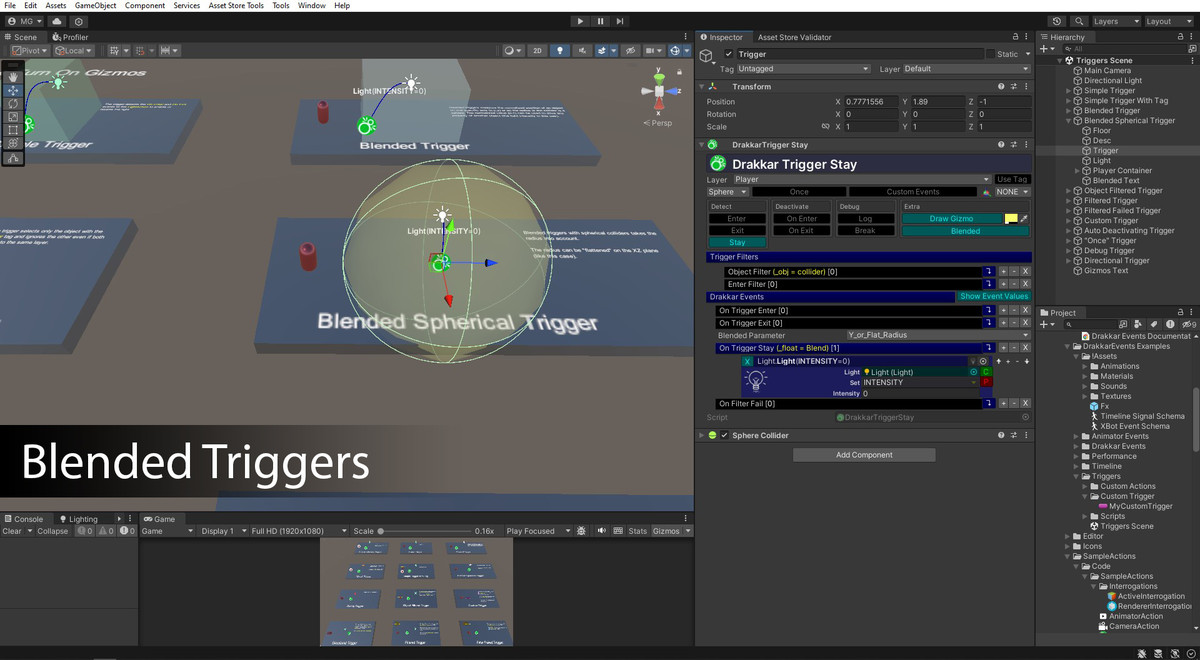
Task: Open the Tag Untagged dropdown
Action: (803, 69)
